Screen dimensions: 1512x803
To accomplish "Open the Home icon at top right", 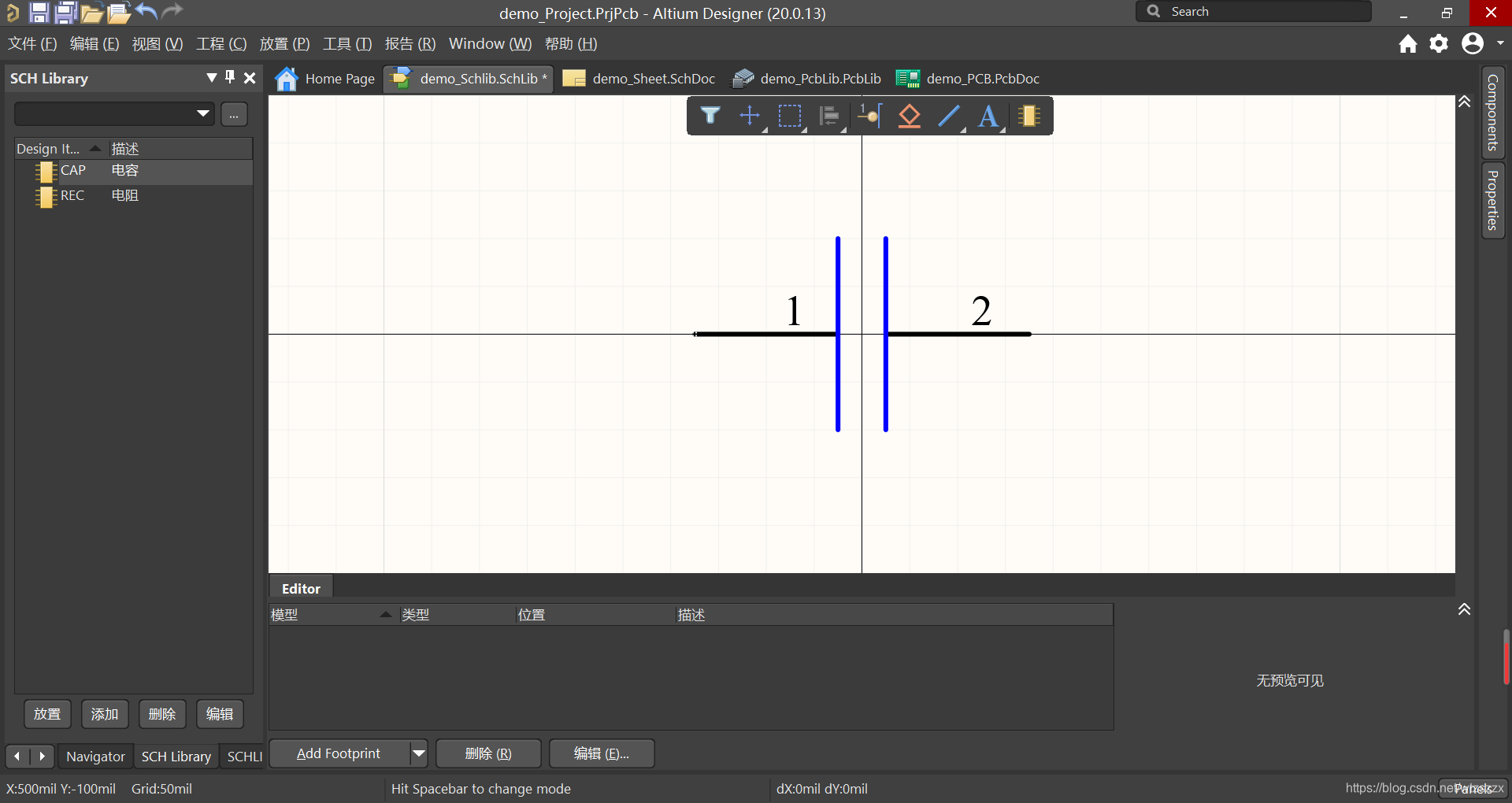I will 1408,43.
